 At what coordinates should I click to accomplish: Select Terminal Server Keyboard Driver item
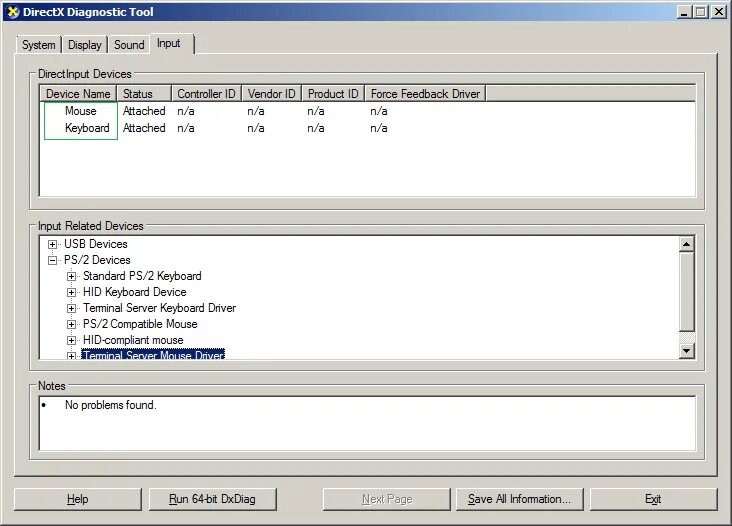pyautogui.click(x=159, y=308)
